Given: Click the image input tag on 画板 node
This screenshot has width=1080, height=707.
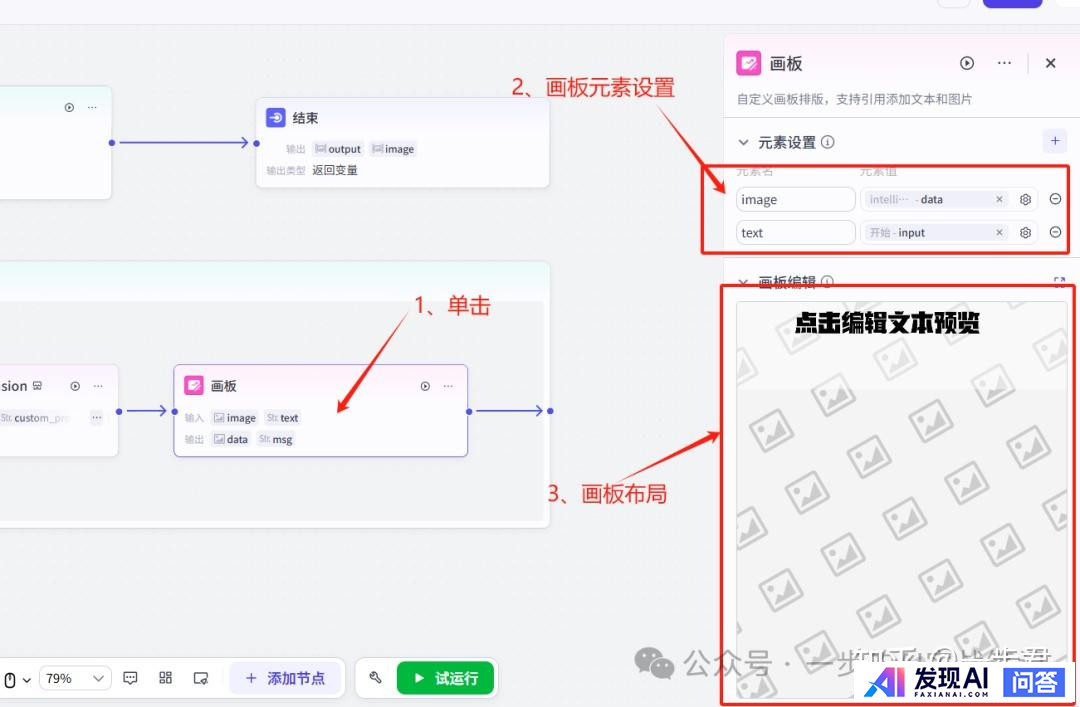Looking at the screenshot, I should 234,418.
